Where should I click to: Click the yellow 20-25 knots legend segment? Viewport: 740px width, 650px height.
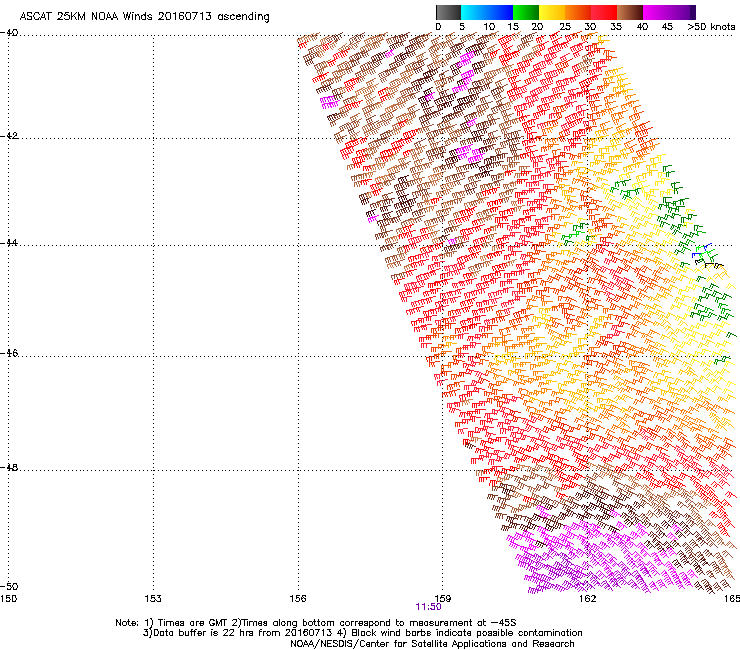[x=552, y=12]
